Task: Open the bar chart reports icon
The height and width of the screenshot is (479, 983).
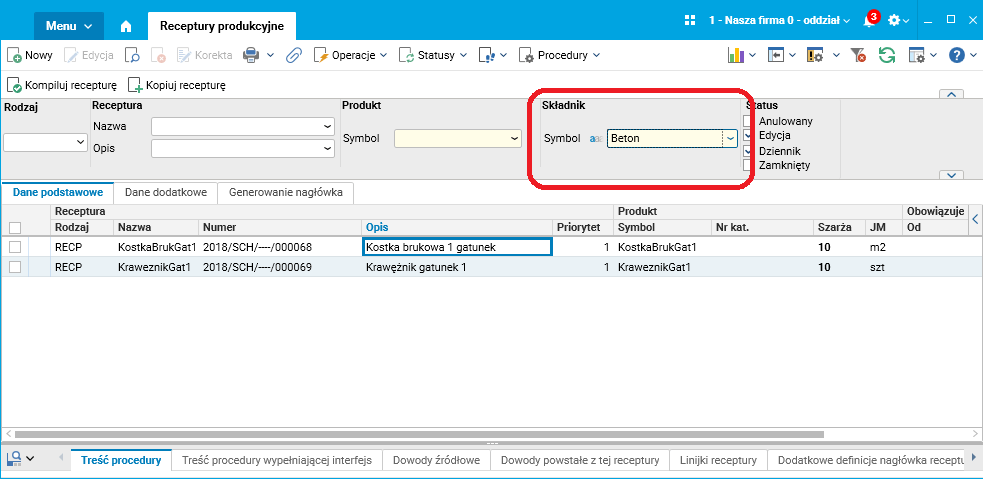Action: (735, 55)
